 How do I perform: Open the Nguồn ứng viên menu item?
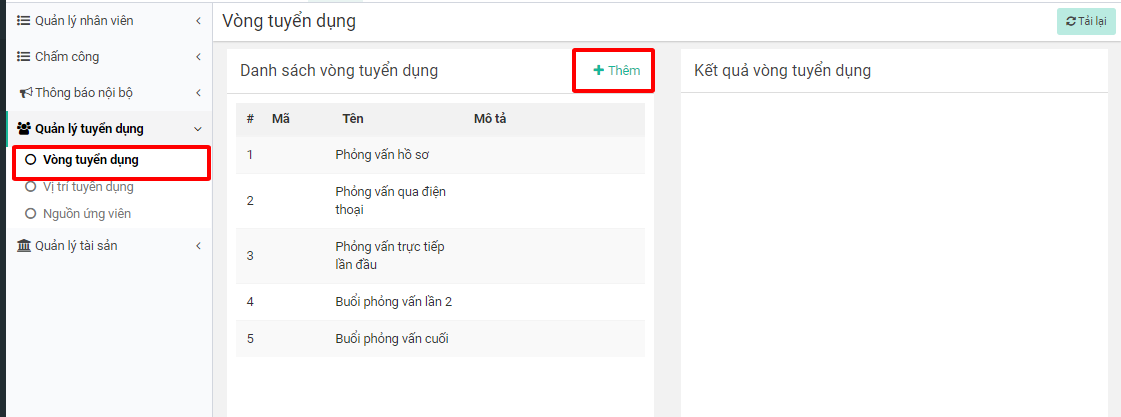point(87,214)
